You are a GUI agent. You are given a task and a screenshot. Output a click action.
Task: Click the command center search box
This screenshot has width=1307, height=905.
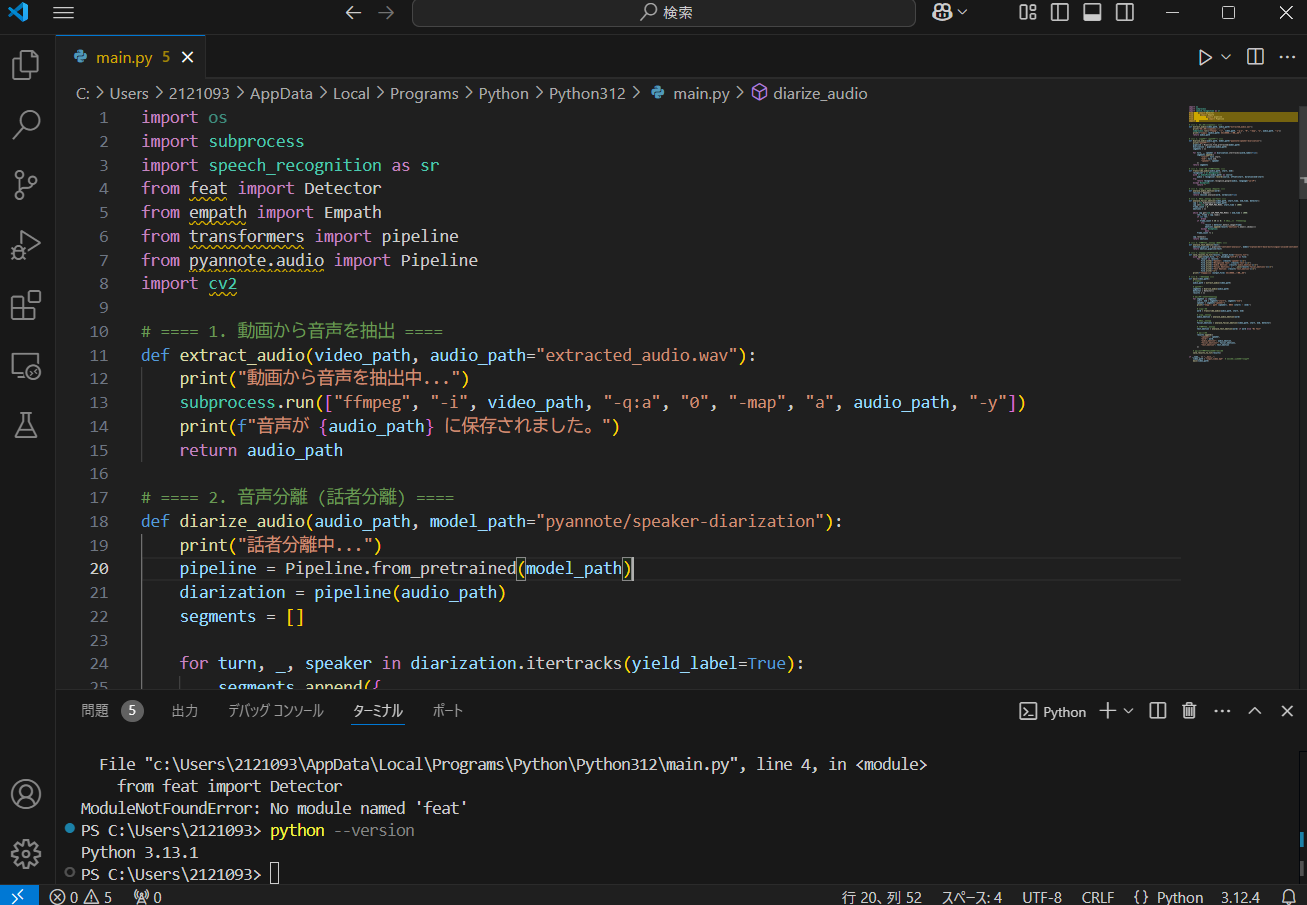pos(664,13)
